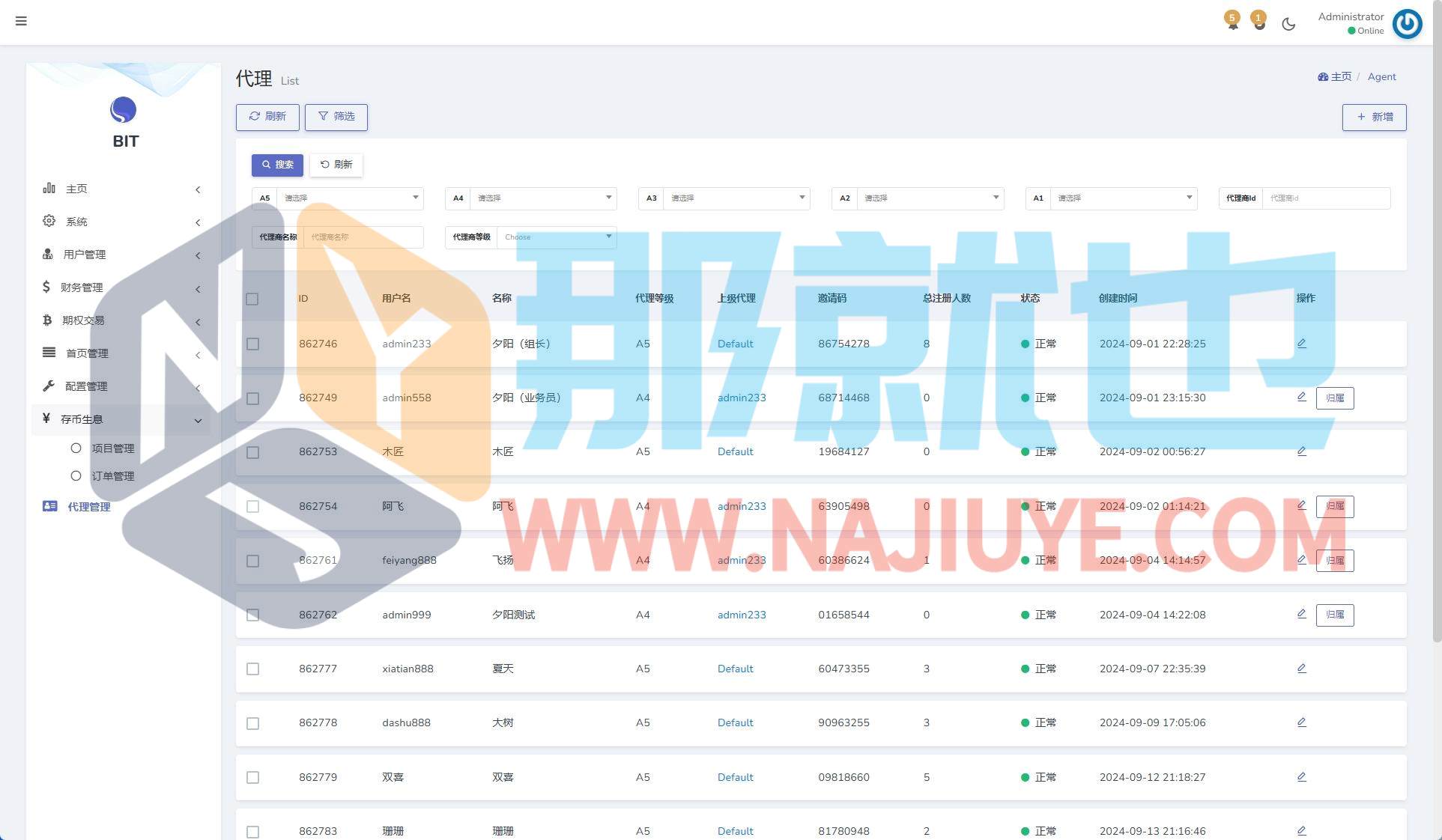This screenshot has width=1442, height=840.
Task: Click the Administrator avatar icon
Action: (1407, 24)
